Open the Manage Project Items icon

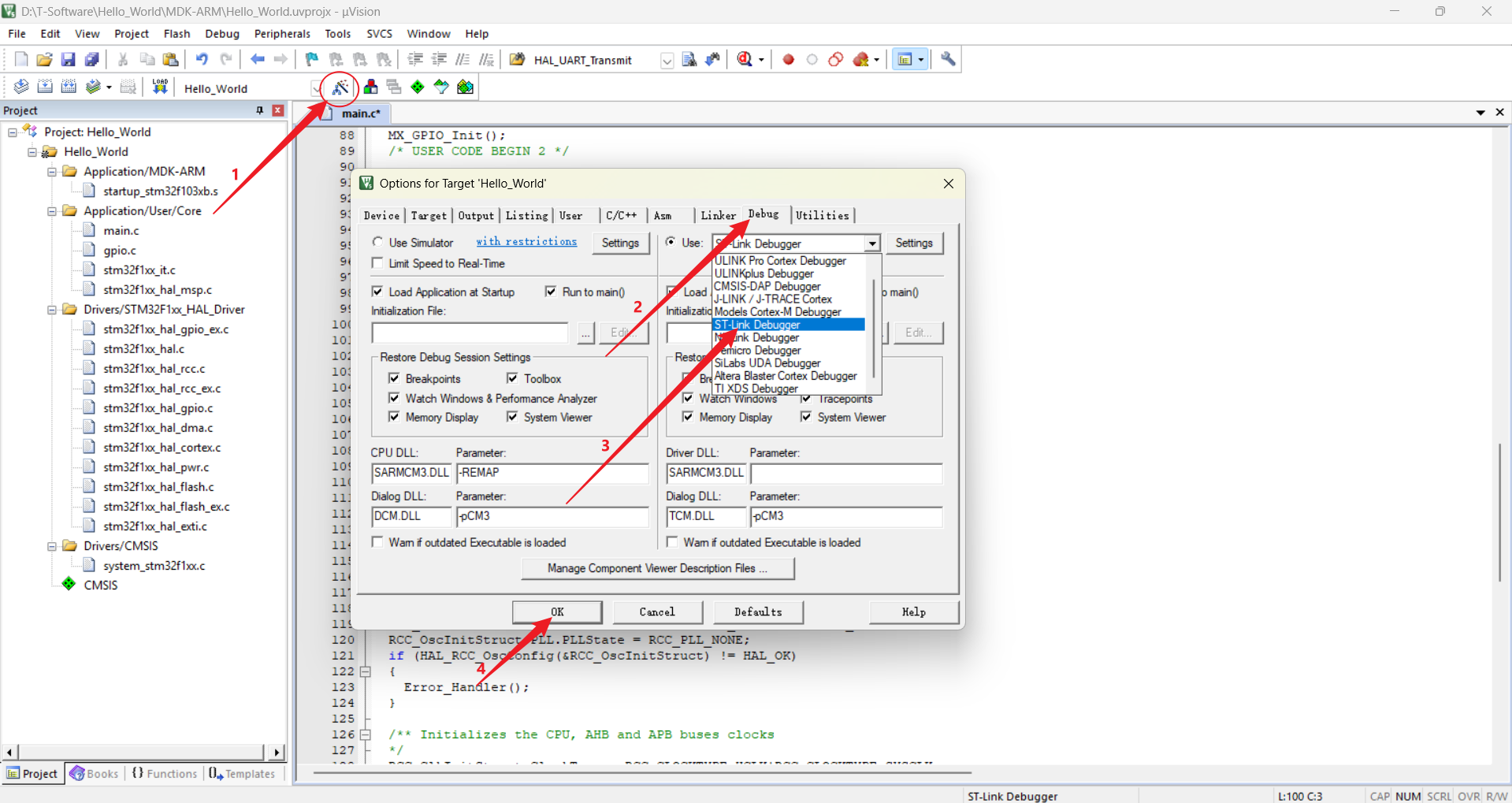point(370,87)
